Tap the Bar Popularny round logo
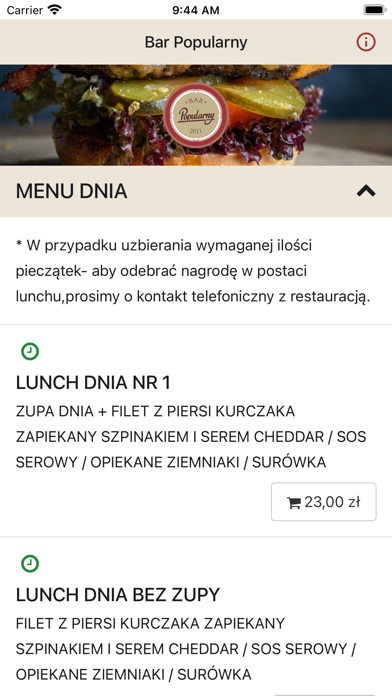The height and width of the screenshot is (696, 392). [196, 115]
